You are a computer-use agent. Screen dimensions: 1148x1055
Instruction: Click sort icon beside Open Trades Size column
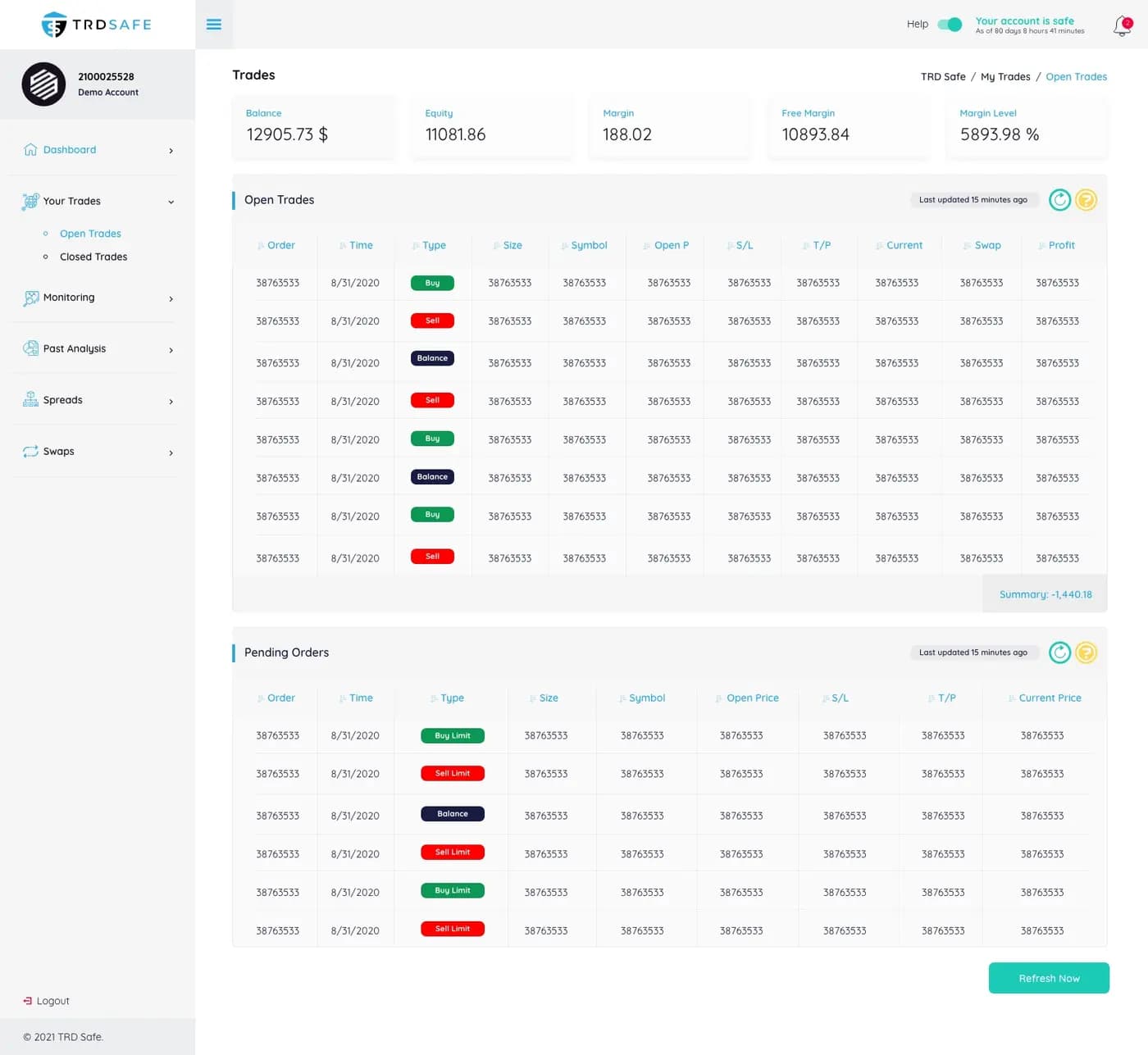click(497, 246)
